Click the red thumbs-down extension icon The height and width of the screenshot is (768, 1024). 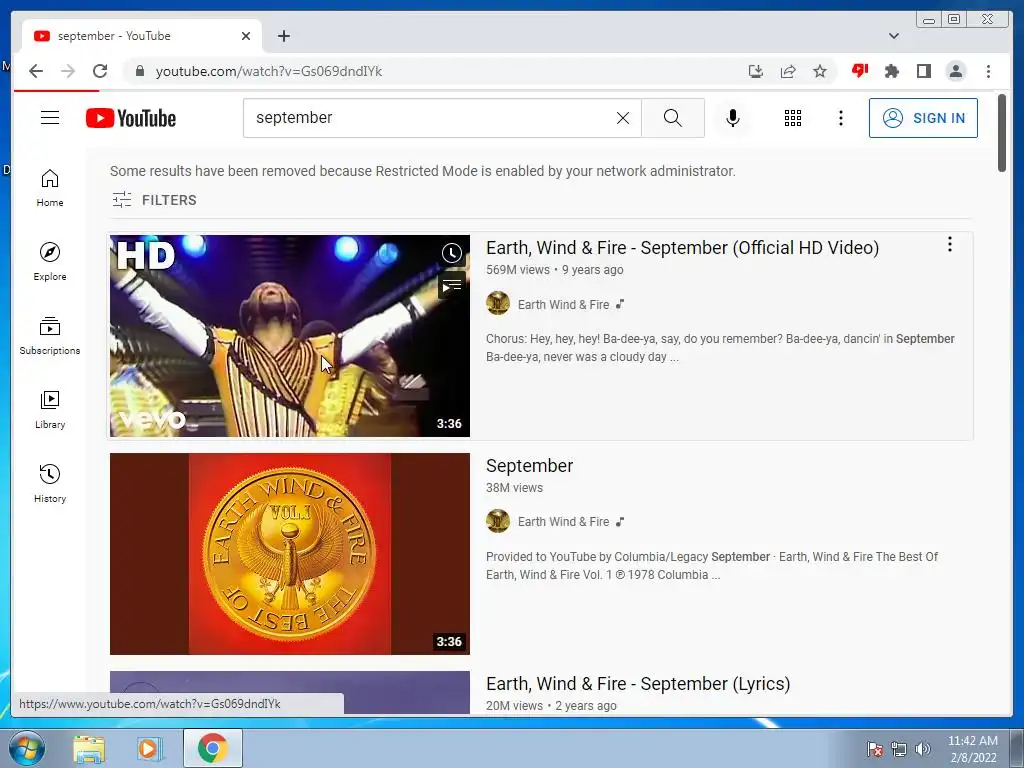click(859, 70)
